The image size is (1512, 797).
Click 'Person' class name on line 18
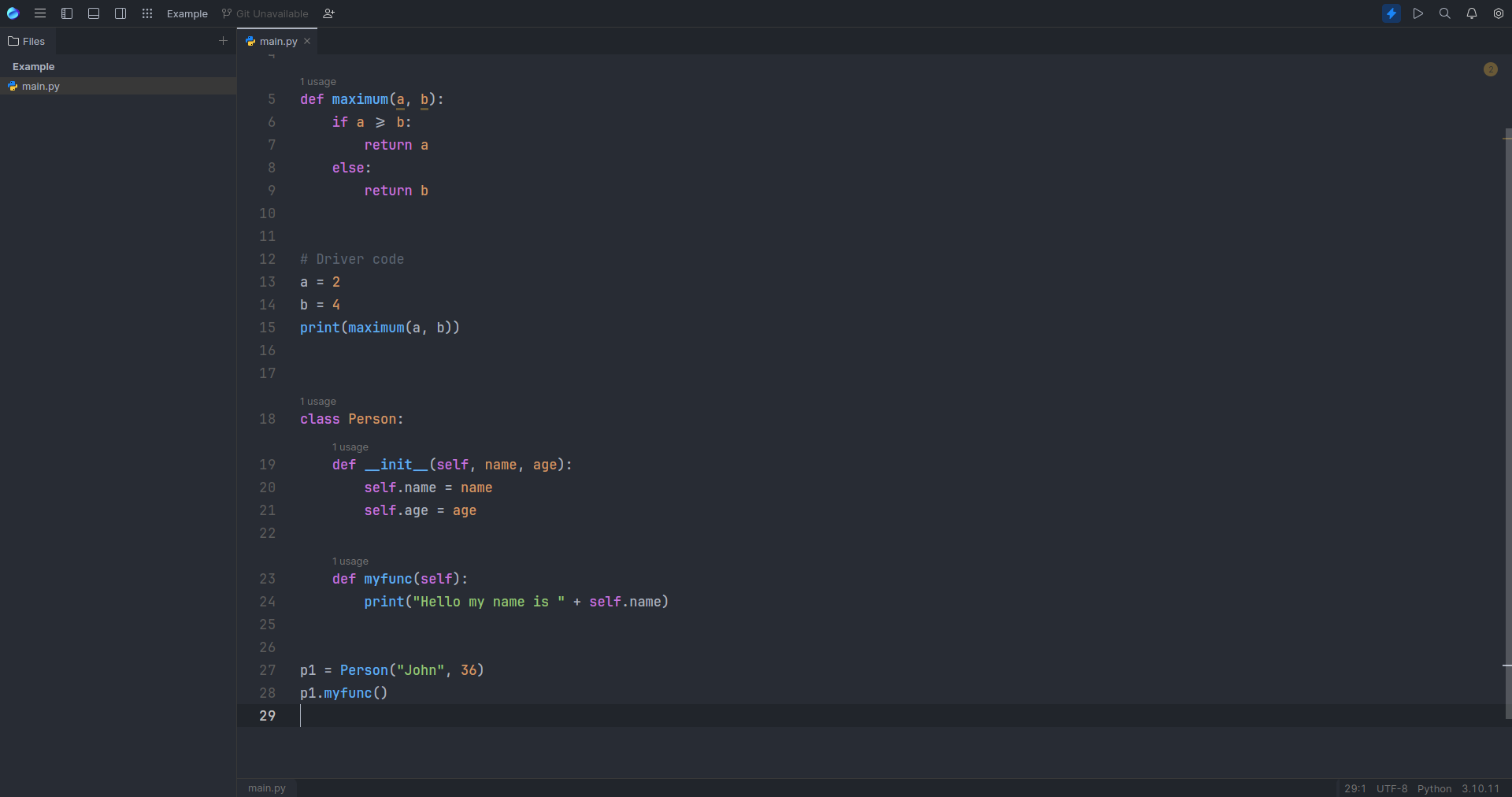(x=372, y=419)
